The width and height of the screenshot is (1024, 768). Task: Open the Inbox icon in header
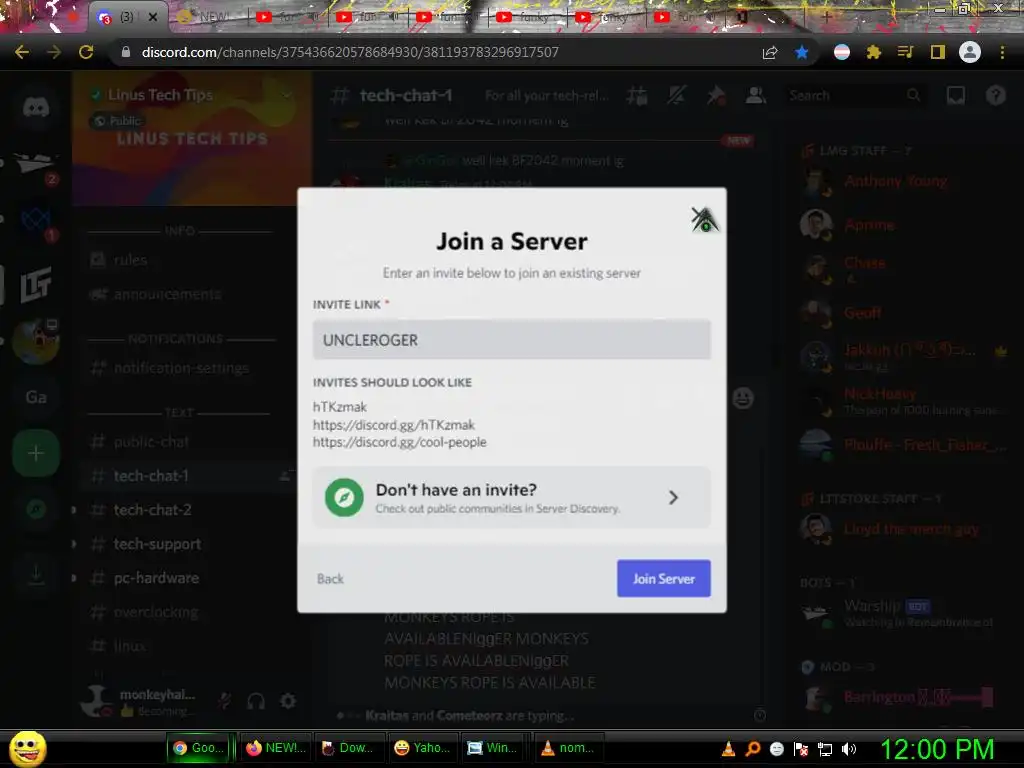click(955, 96)
